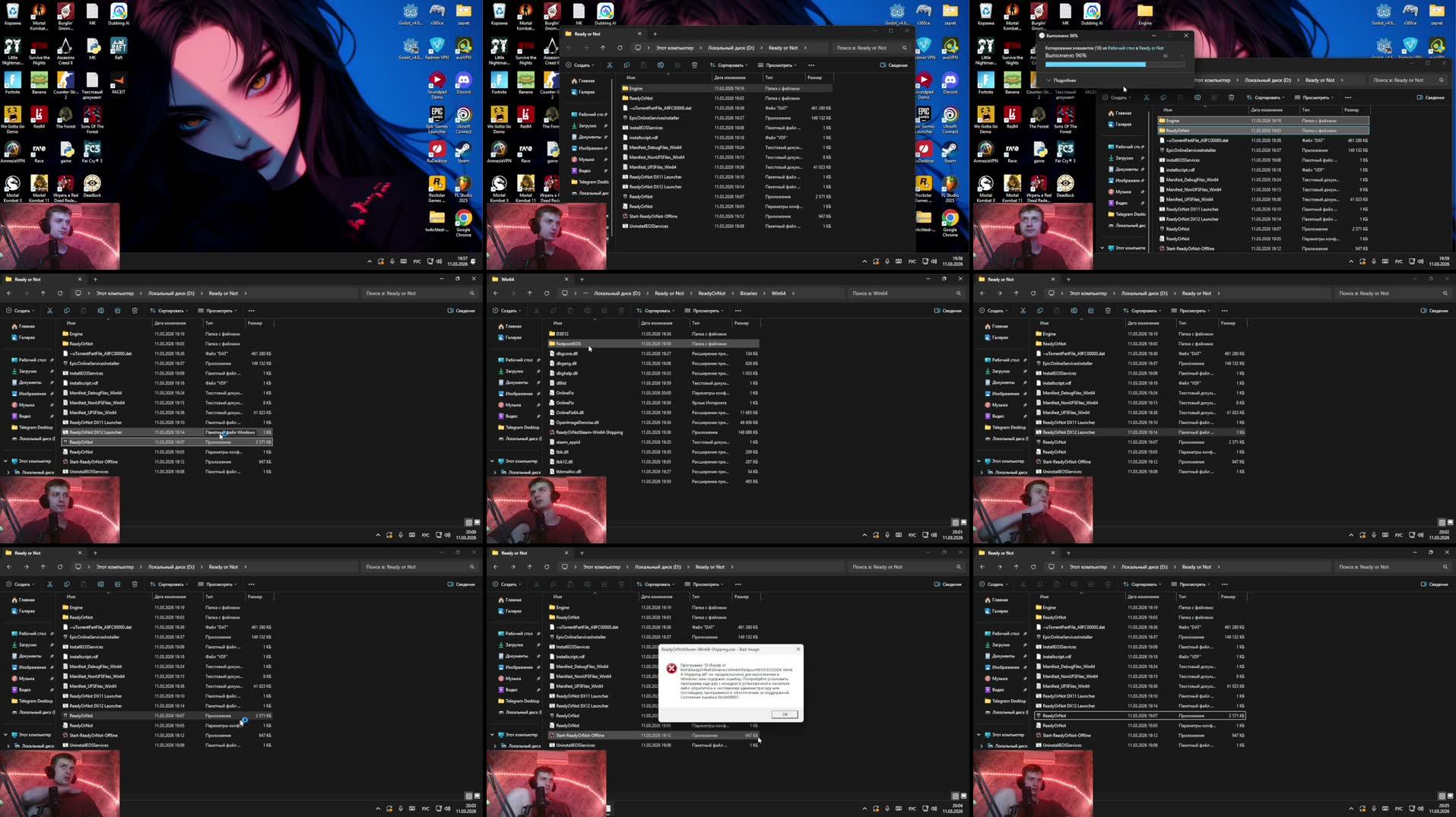
Task: Toggle the Сведения details pane
Action: pyautogui.click(x=893, y=65)
